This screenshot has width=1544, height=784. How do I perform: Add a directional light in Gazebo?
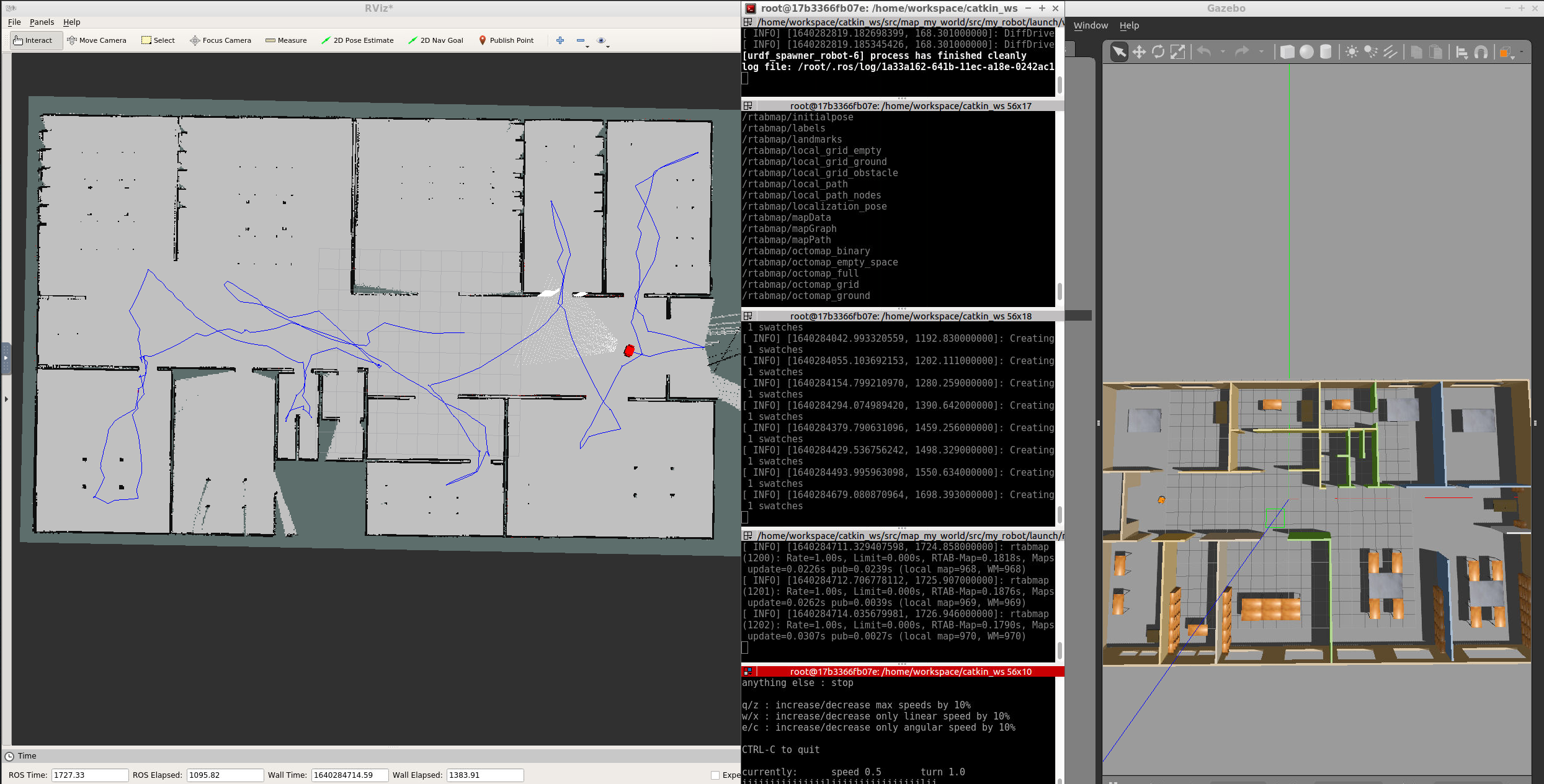[x=1390, y=52]
